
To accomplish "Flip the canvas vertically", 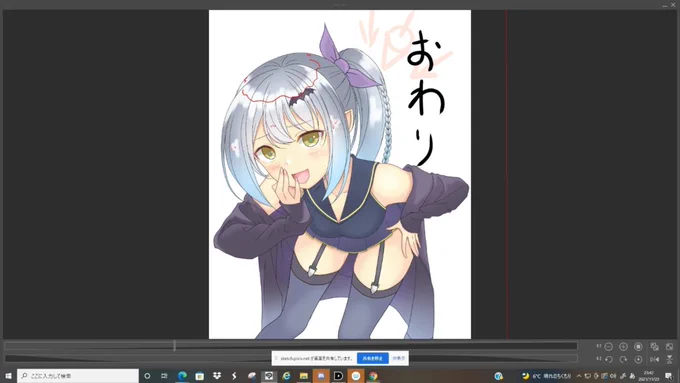I will [670, 359].
